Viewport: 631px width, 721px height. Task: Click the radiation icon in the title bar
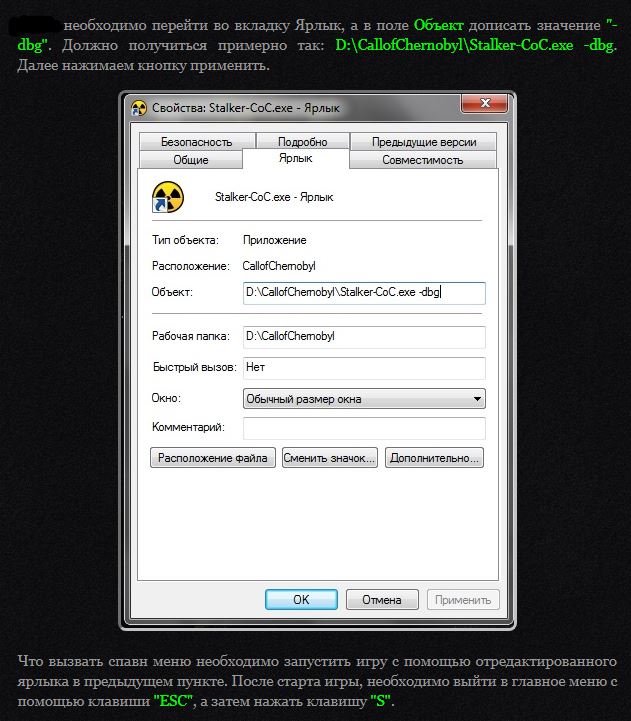point(139,108)
